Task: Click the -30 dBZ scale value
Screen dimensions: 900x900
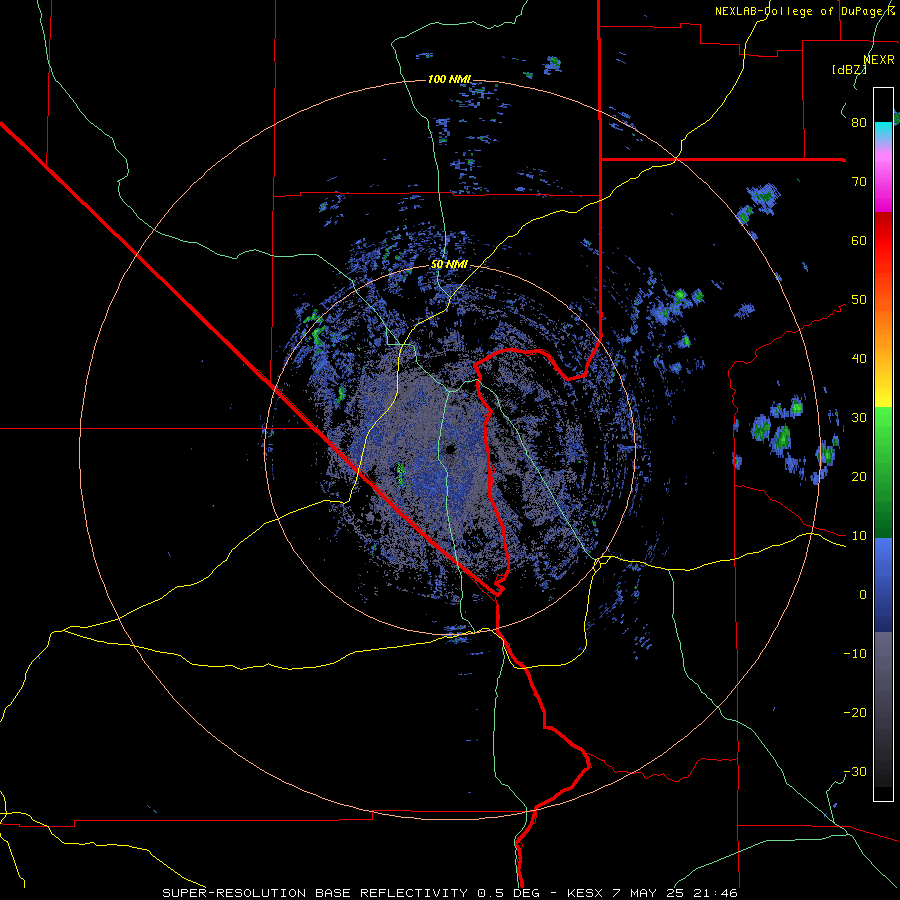Action: pos(855,771)
